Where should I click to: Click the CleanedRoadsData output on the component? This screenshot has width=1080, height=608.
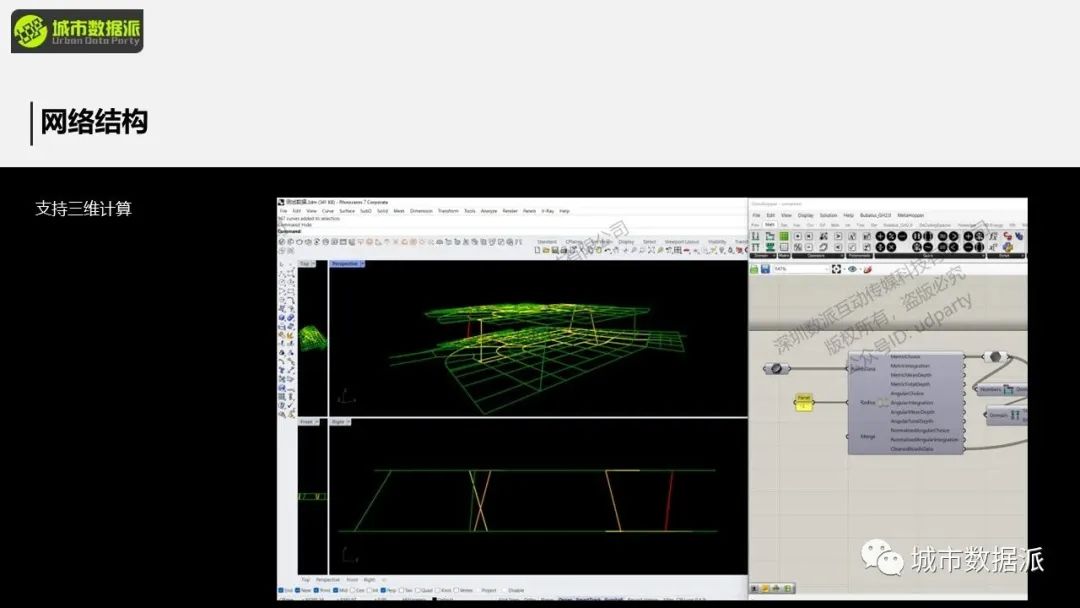click(x=912, y=449)
